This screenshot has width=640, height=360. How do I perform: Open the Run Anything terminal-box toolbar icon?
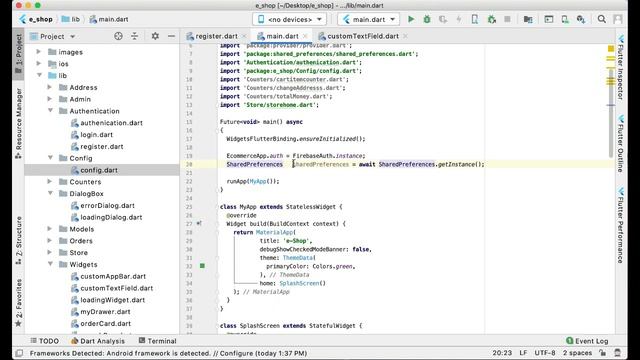549,19
